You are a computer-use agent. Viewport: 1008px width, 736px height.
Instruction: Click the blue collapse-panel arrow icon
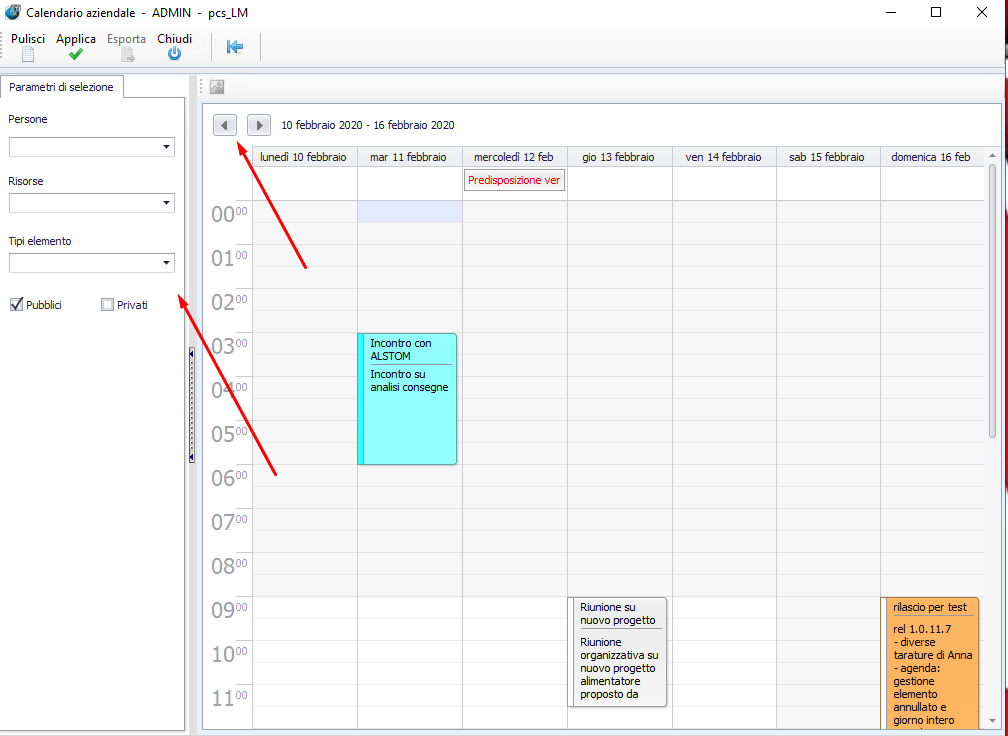click(235, 47)
